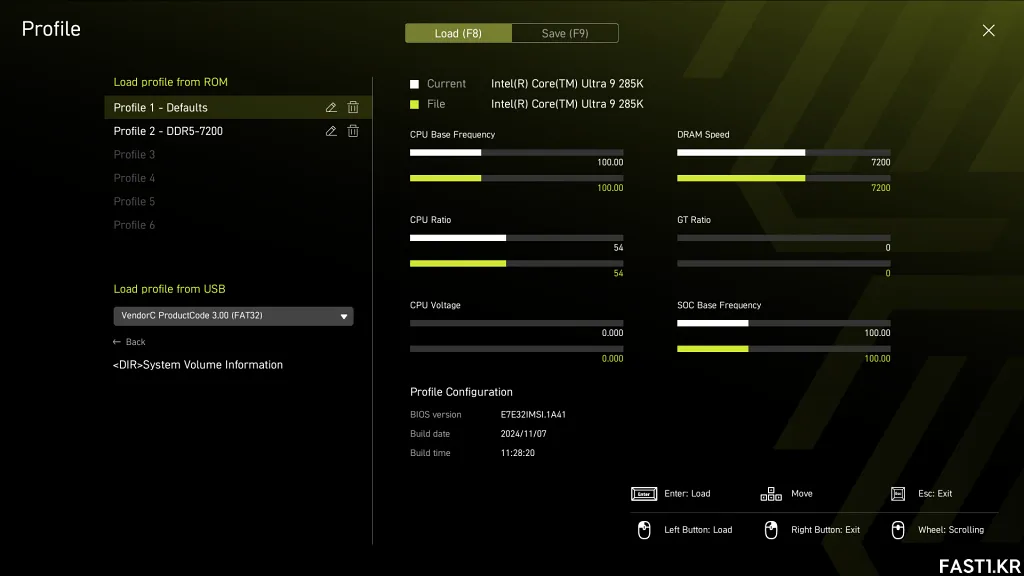Open the System Volume Information directory

coord(198,365)
